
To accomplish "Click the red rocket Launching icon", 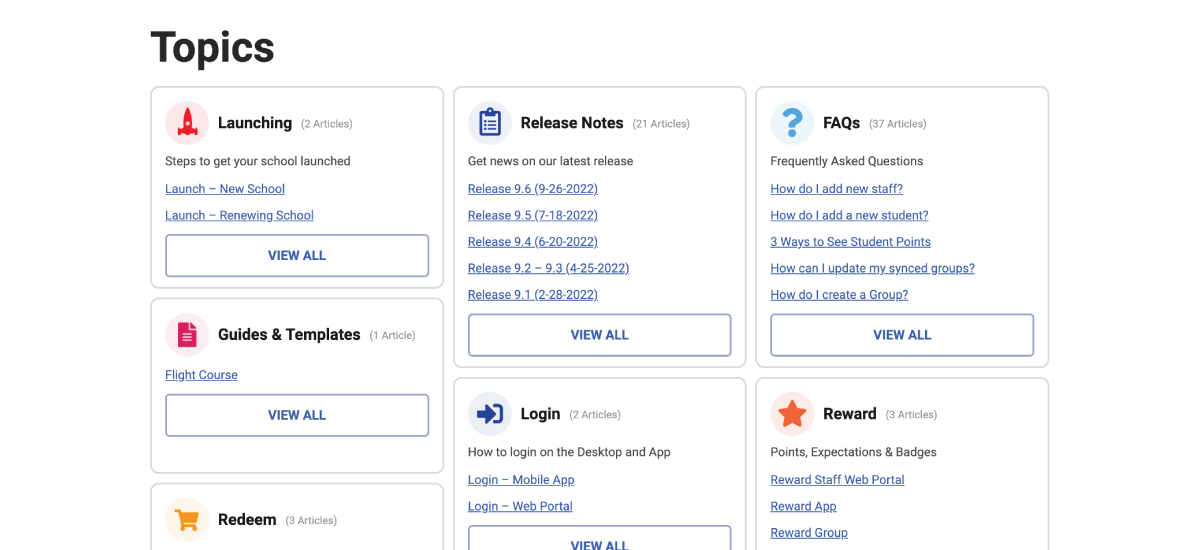I will [187, 123].
